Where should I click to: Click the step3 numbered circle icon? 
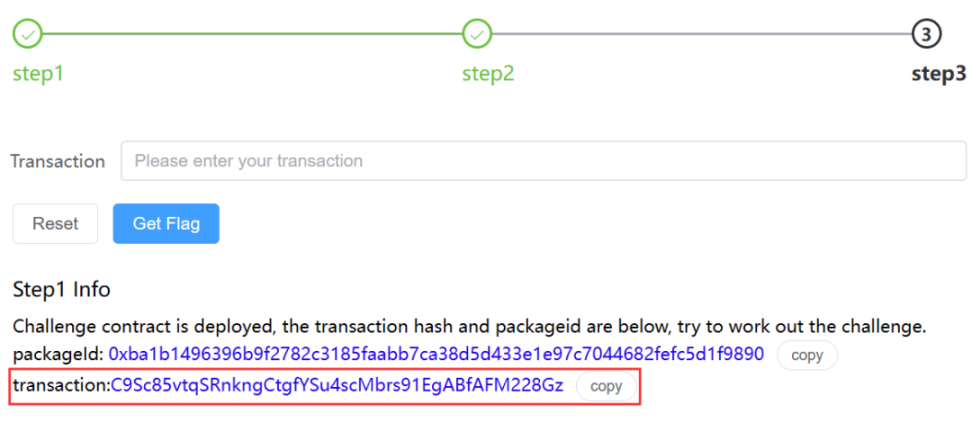[926, 34]
